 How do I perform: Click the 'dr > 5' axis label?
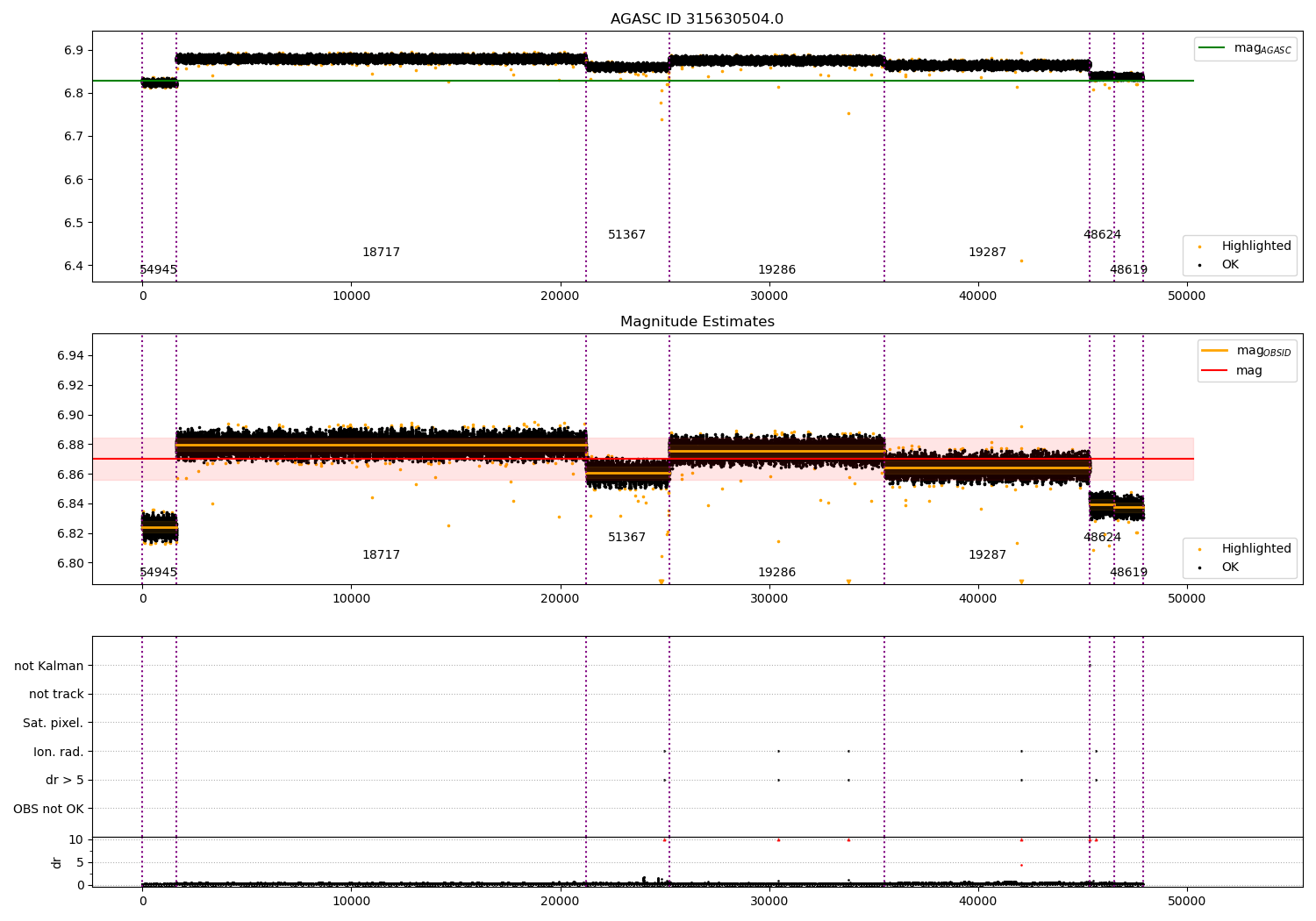(x=65, y=781)
